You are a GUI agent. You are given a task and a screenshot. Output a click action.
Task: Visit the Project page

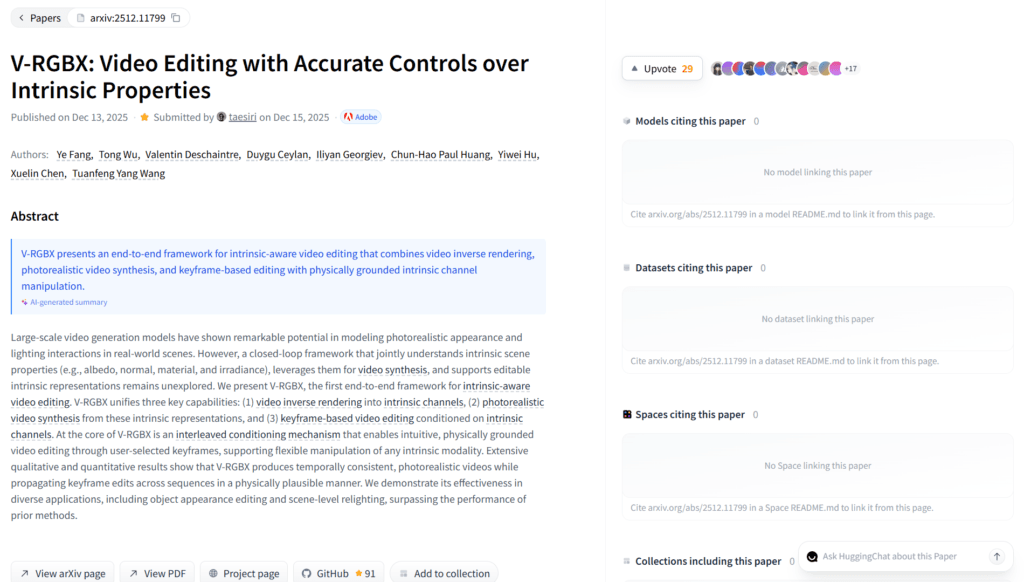243,573
